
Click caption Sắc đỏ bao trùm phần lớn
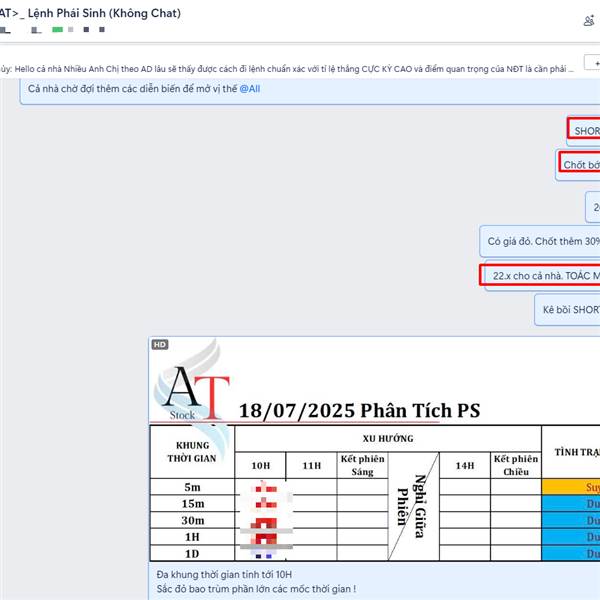coord(256,589)
